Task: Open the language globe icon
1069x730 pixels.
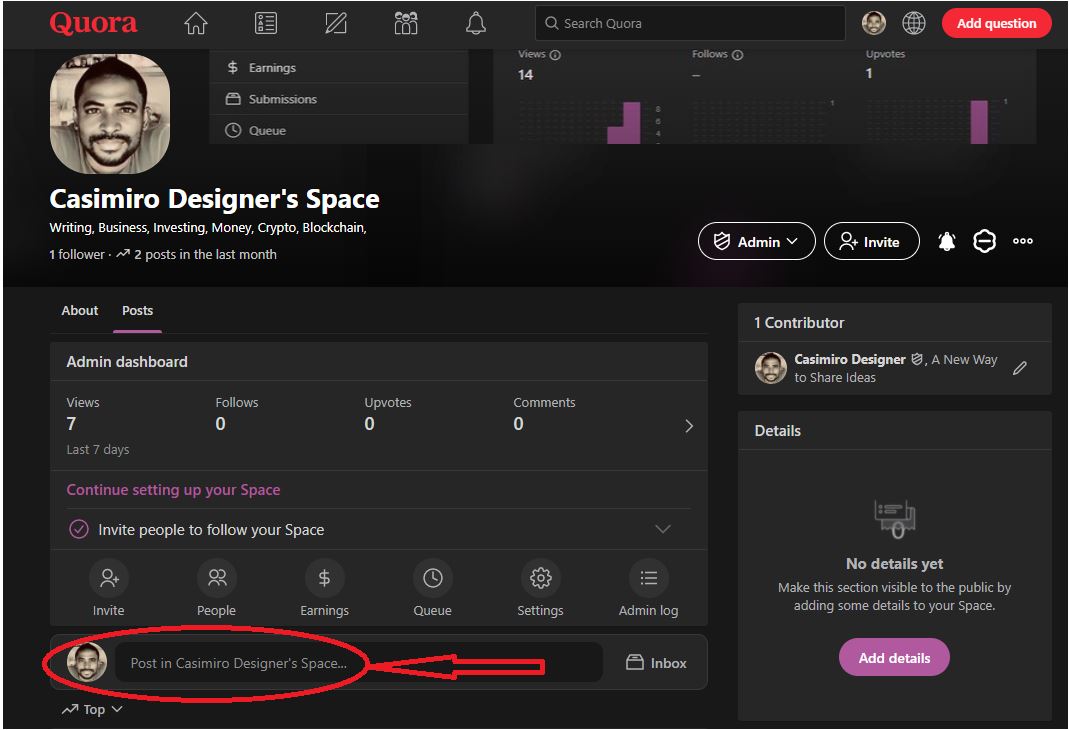Action: [914, 23]
